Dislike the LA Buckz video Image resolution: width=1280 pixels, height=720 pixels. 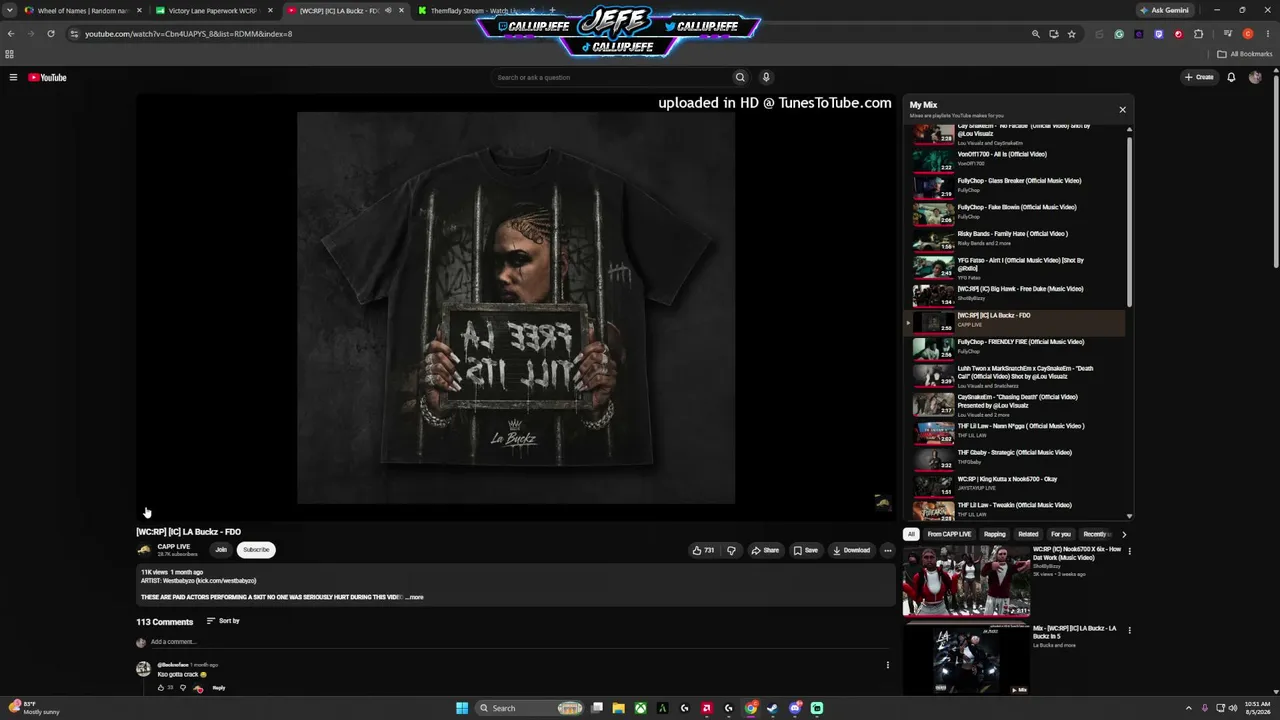point(731,550)
